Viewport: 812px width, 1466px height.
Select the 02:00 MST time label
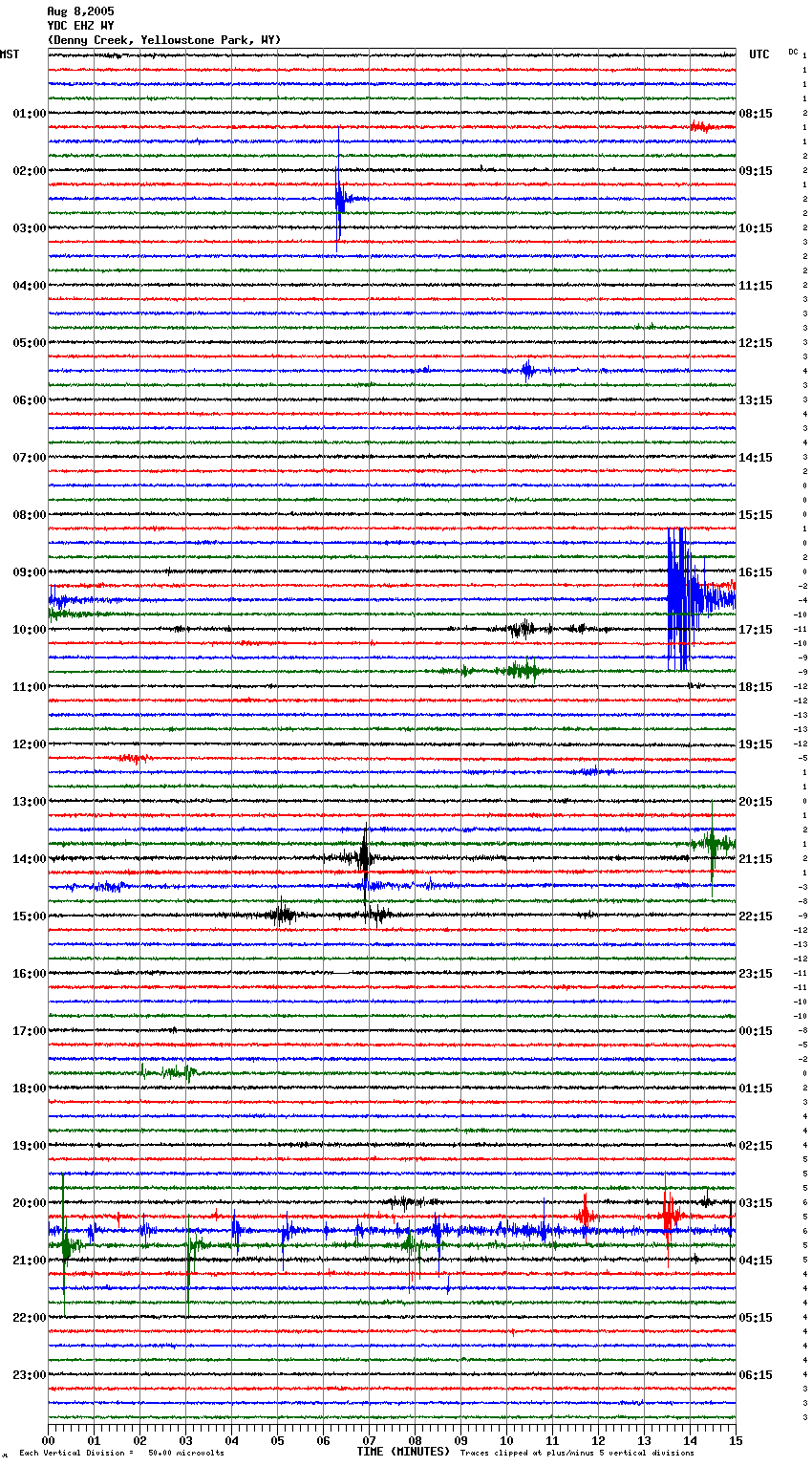click(x=30, y=171)
